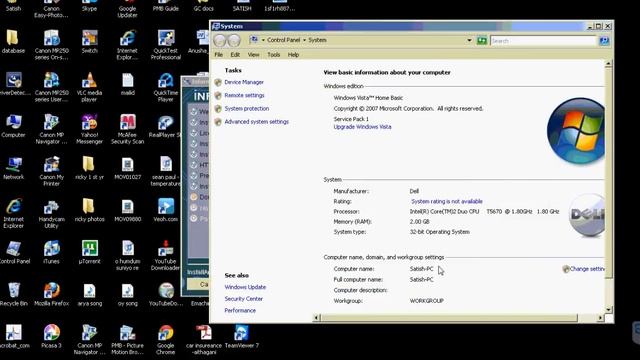Launch iTunes desktop icon
Image resolution: width=640 pixels, height=360 pixels.
(x=51, y=252)
